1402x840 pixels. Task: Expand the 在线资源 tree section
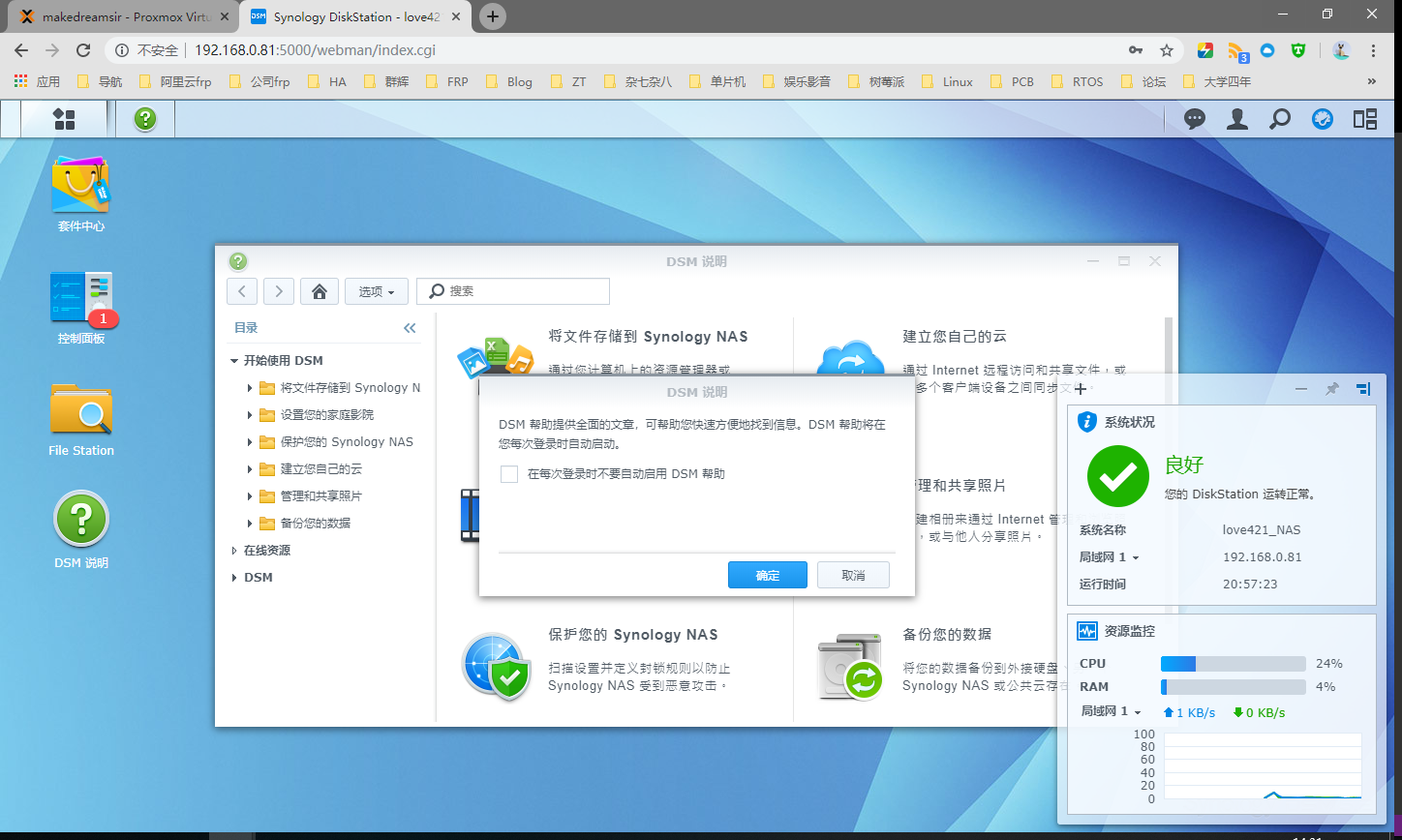[234, 551]
